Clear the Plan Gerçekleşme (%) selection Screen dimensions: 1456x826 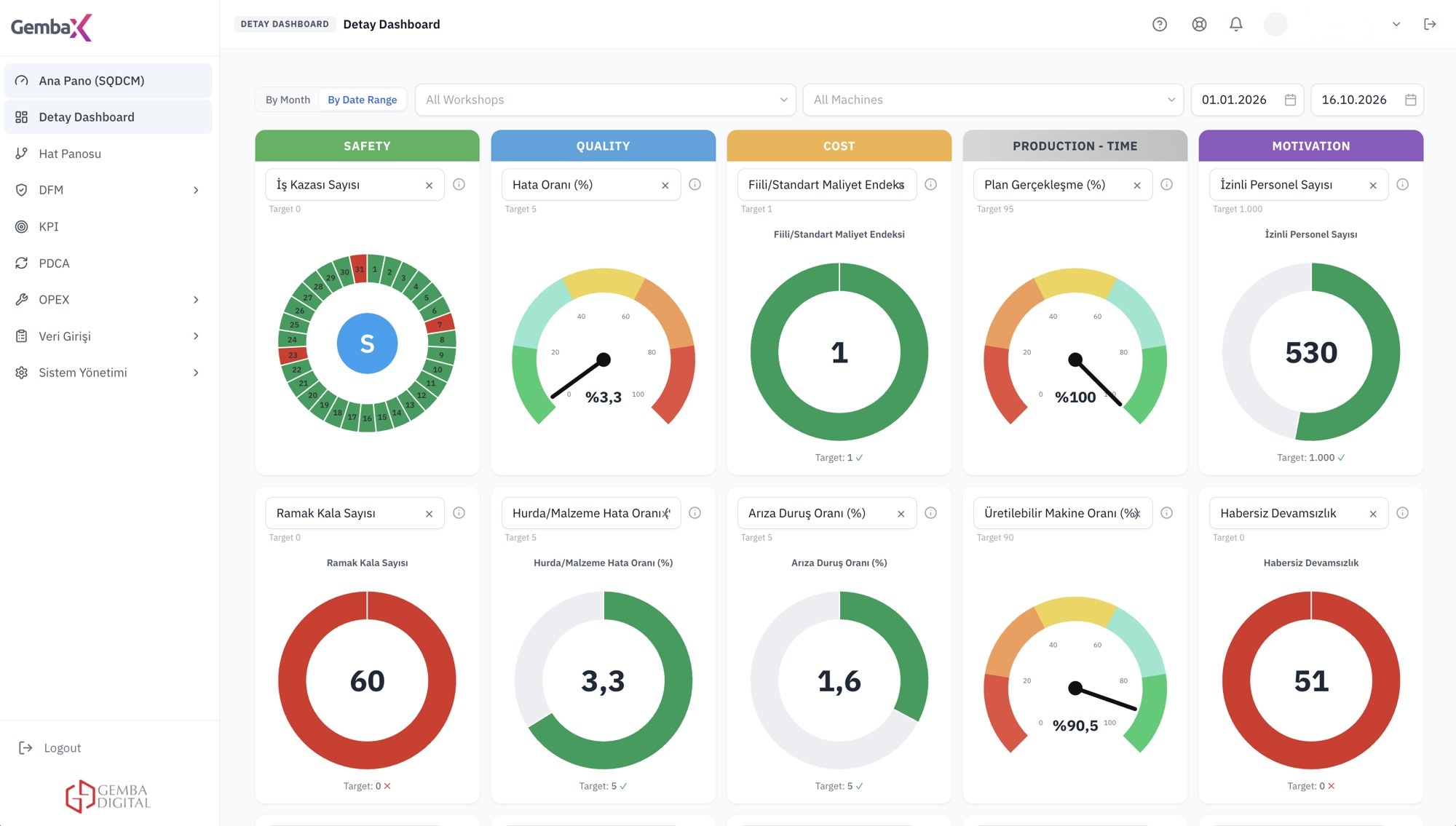point(1136,186)
